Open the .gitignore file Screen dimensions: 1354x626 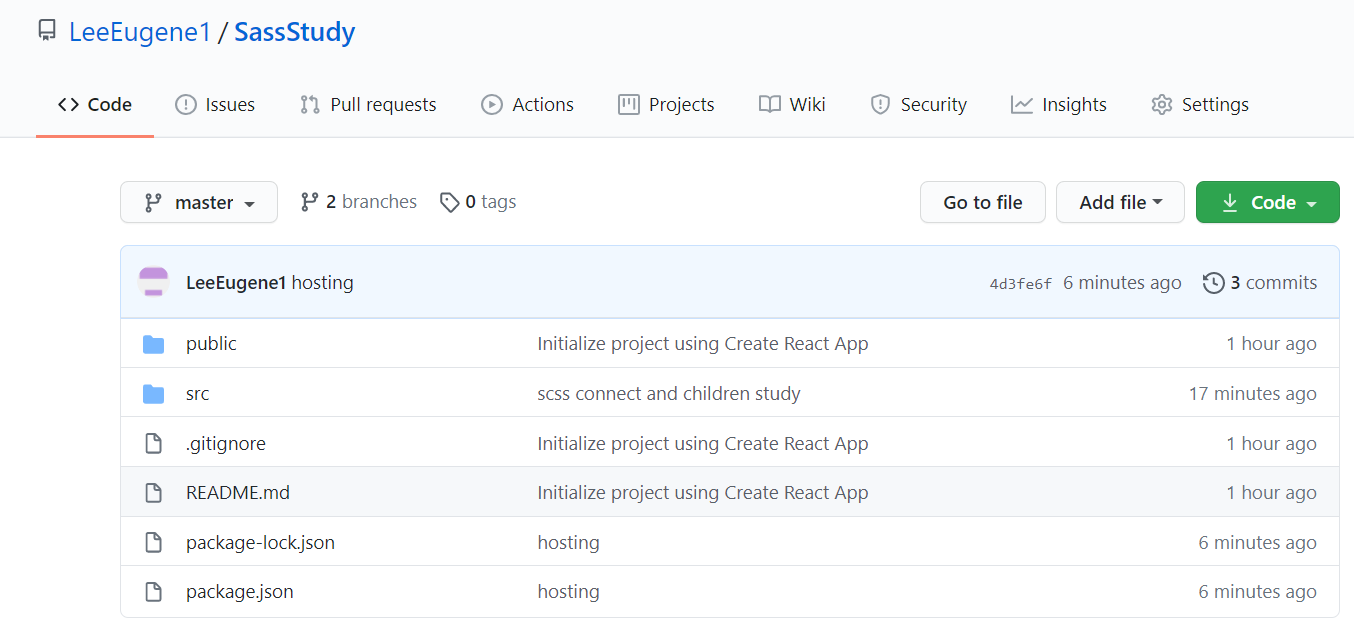[x=226, y=443]
